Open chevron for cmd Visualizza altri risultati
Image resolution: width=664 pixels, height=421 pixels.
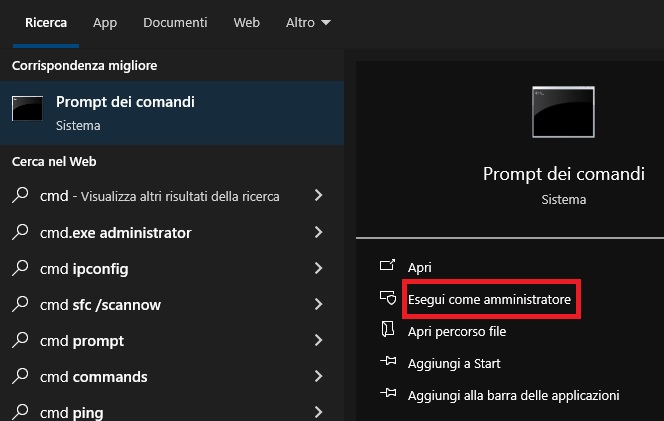tap(318, 195)
